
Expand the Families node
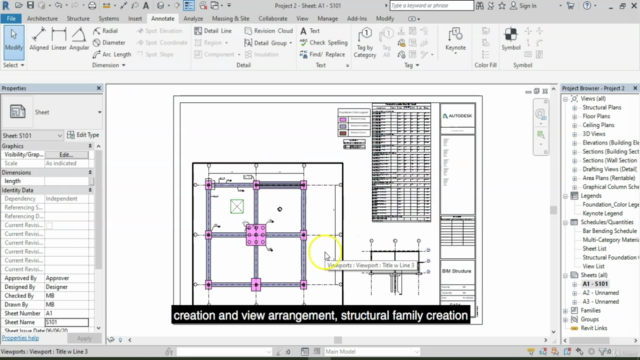click(565, 311)
